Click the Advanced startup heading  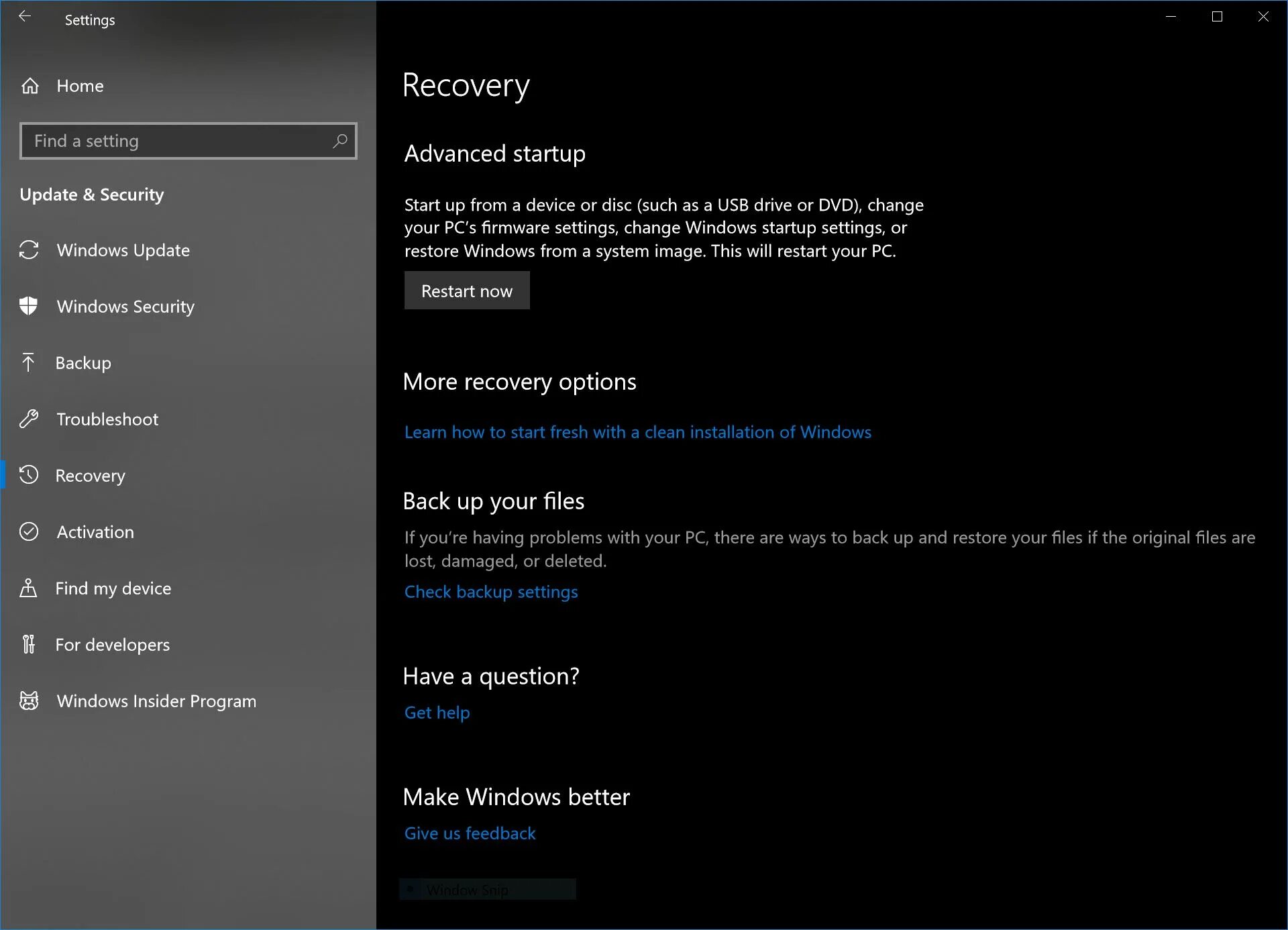click(x=495, y=154)
